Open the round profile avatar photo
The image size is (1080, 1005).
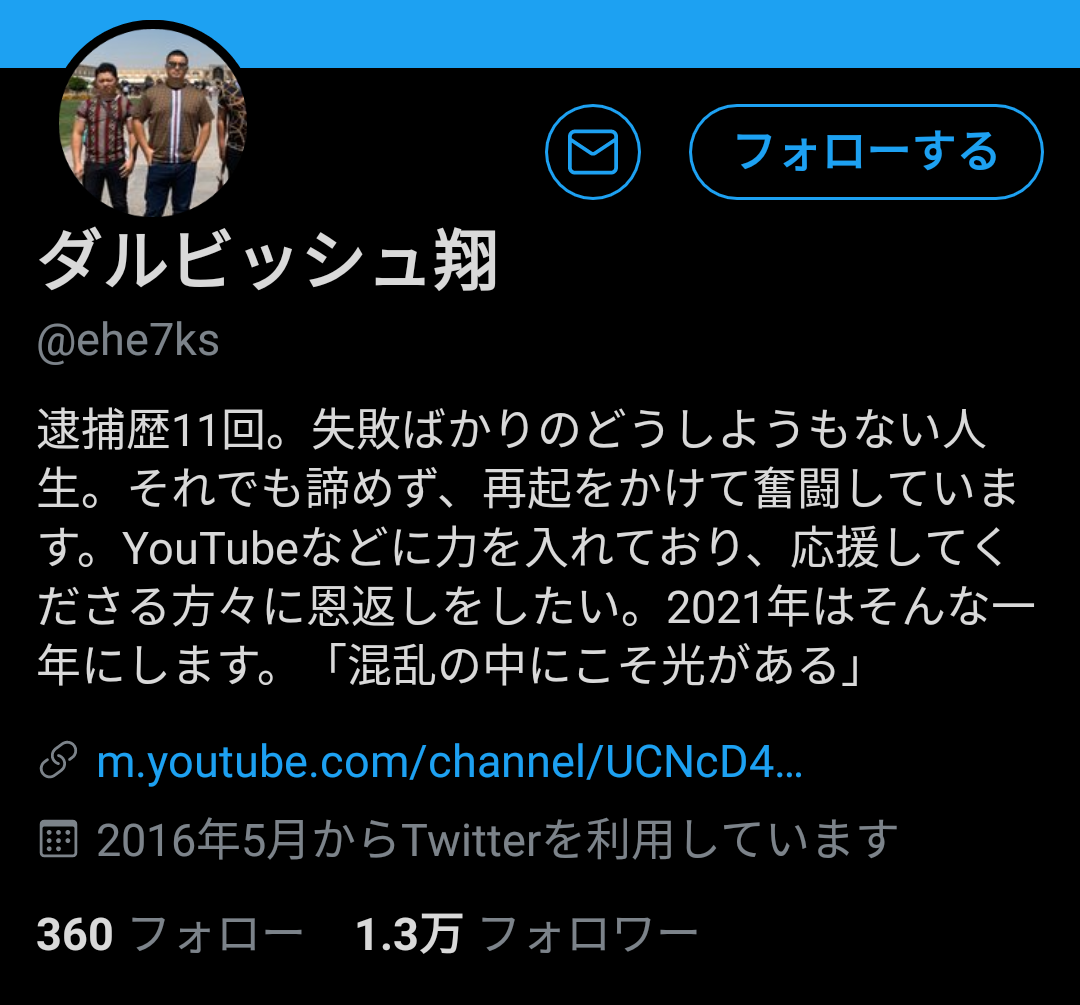click(x=153, y=121)
